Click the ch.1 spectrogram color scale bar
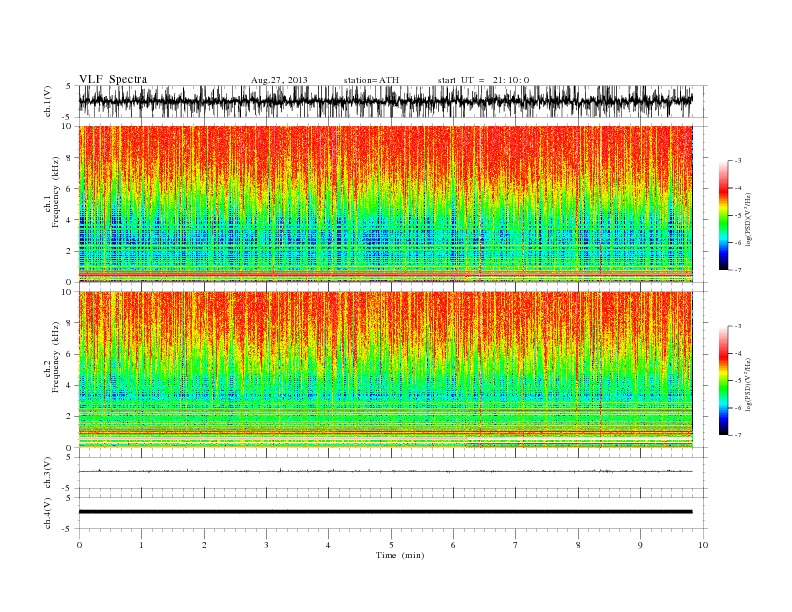The width and height of the screenshot is (792, 612). 723,216
